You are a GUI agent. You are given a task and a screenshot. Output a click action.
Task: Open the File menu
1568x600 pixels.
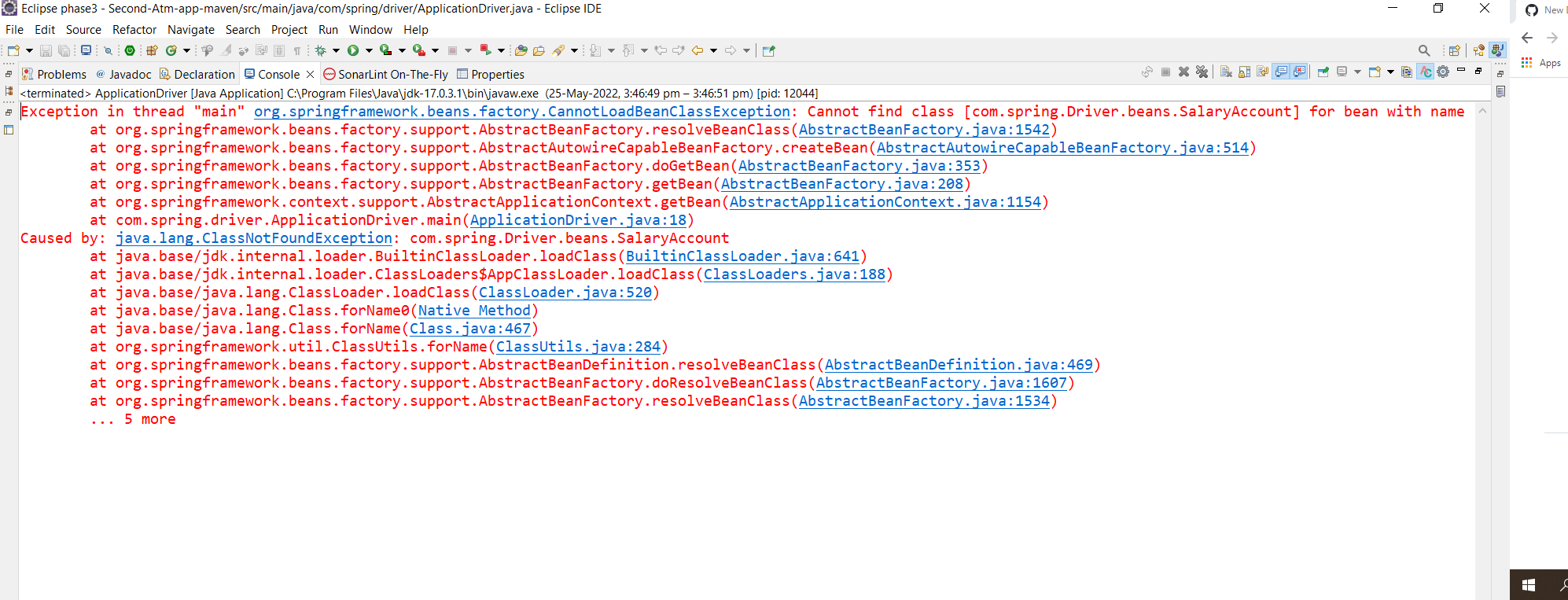pyautogui.click(x=14, y=30)
